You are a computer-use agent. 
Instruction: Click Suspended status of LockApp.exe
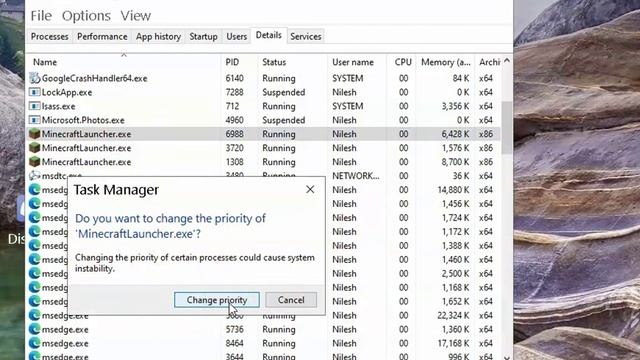tap(284, 92)
